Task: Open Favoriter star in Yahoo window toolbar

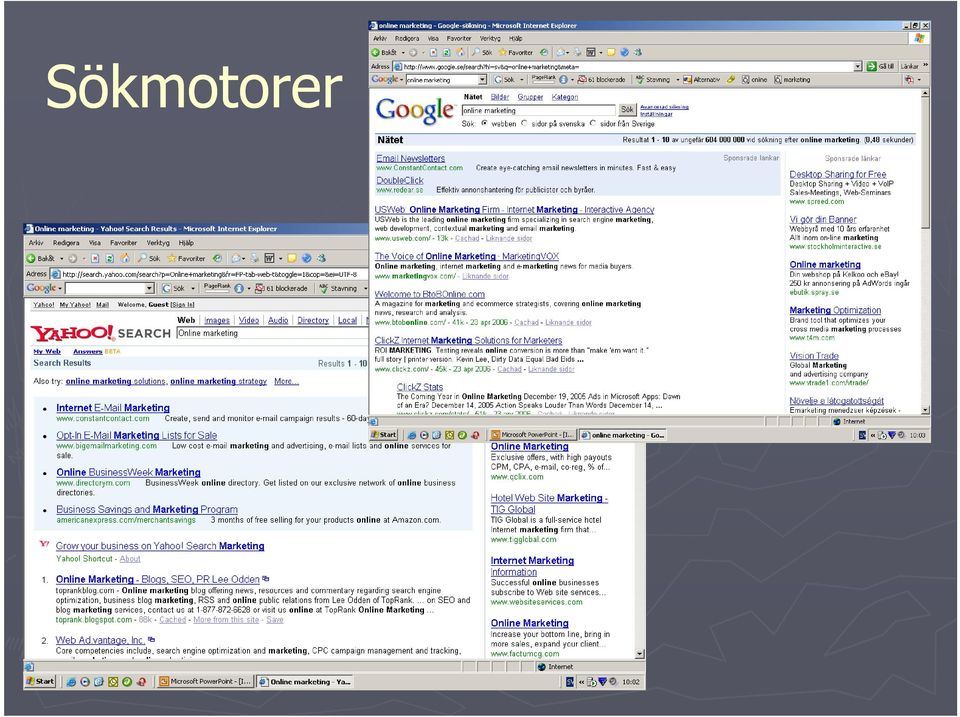Action: (x=187, y=258)
